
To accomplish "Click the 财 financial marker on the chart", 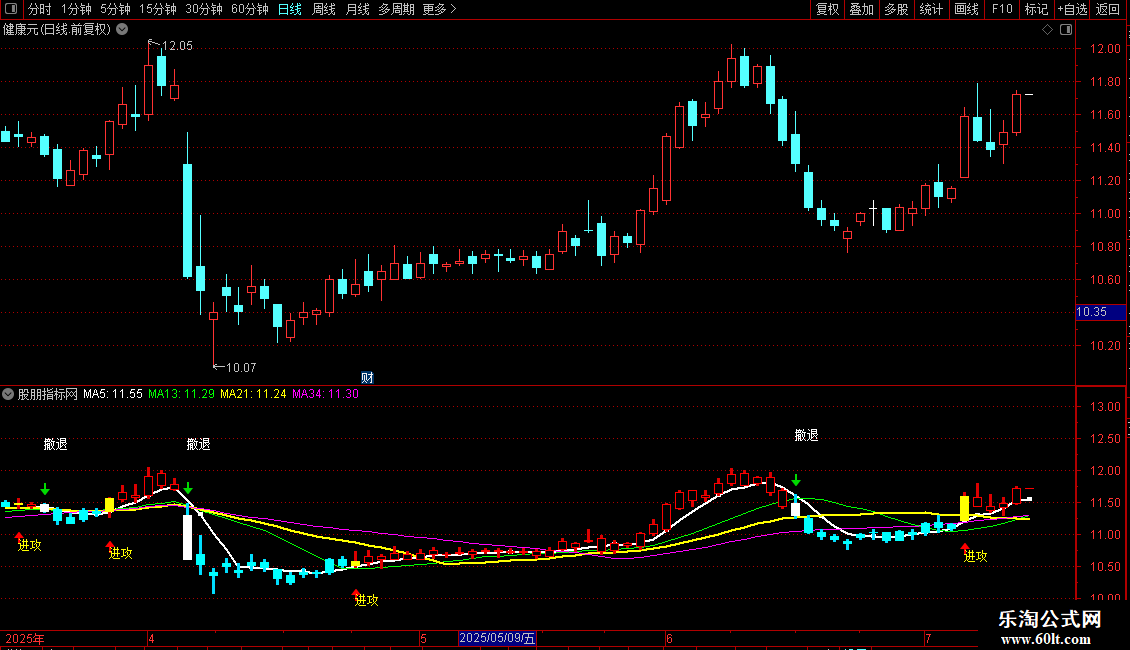I will click(x=367, y=378).
